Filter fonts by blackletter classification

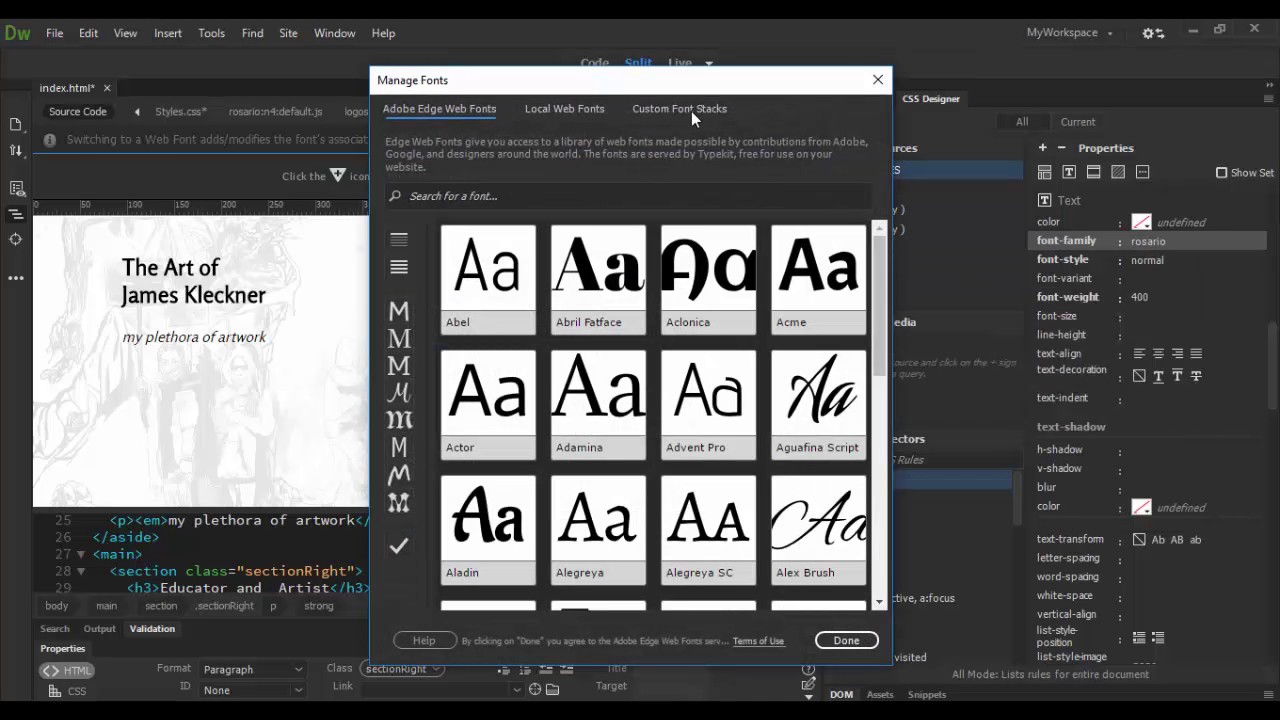click(x=399, y=420)
